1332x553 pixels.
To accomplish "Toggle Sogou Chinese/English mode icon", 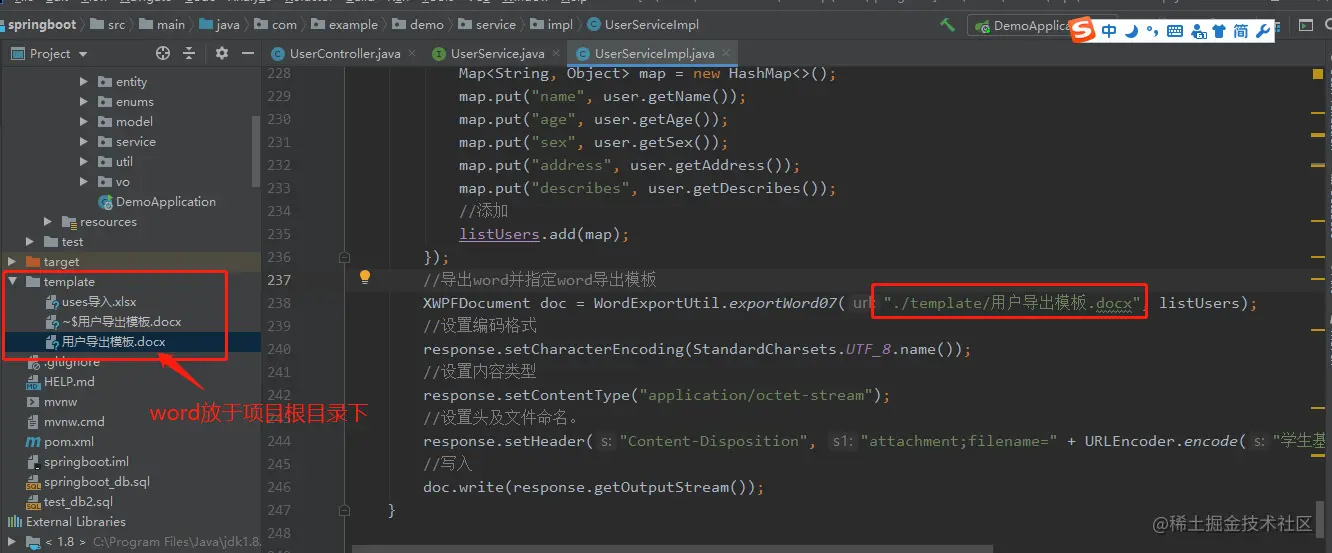I will pyautogui.click(x=1110, y=32).
